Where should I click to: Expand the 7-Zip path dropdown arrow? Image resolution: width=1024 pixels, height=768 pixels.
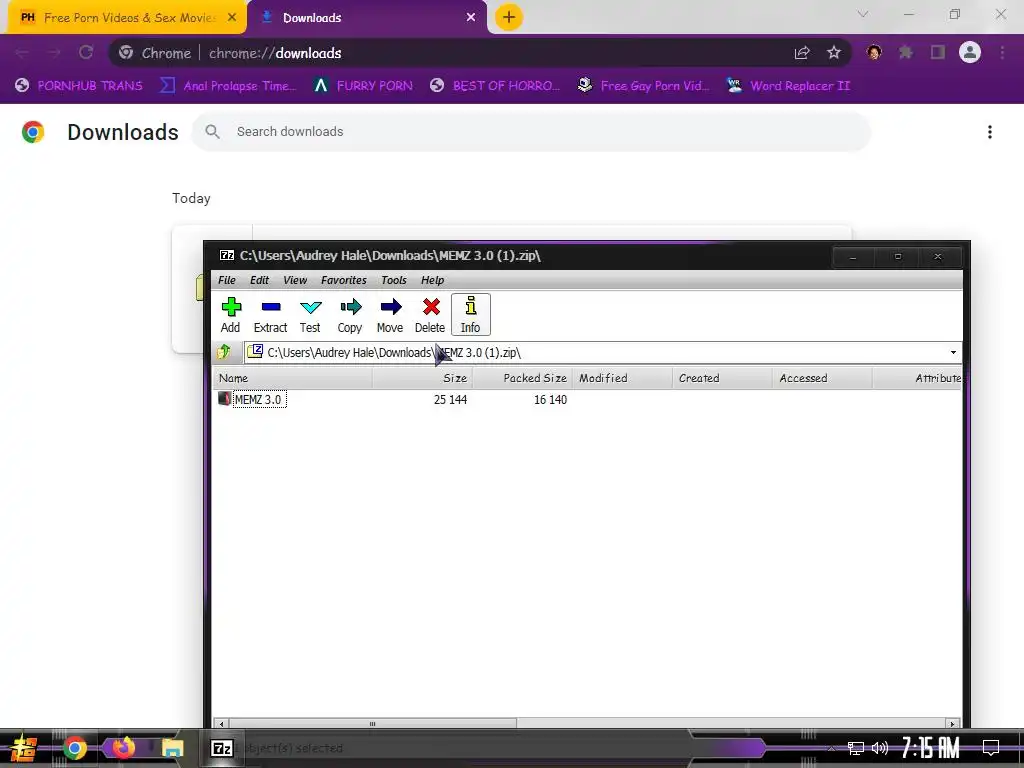coord(953,353)
